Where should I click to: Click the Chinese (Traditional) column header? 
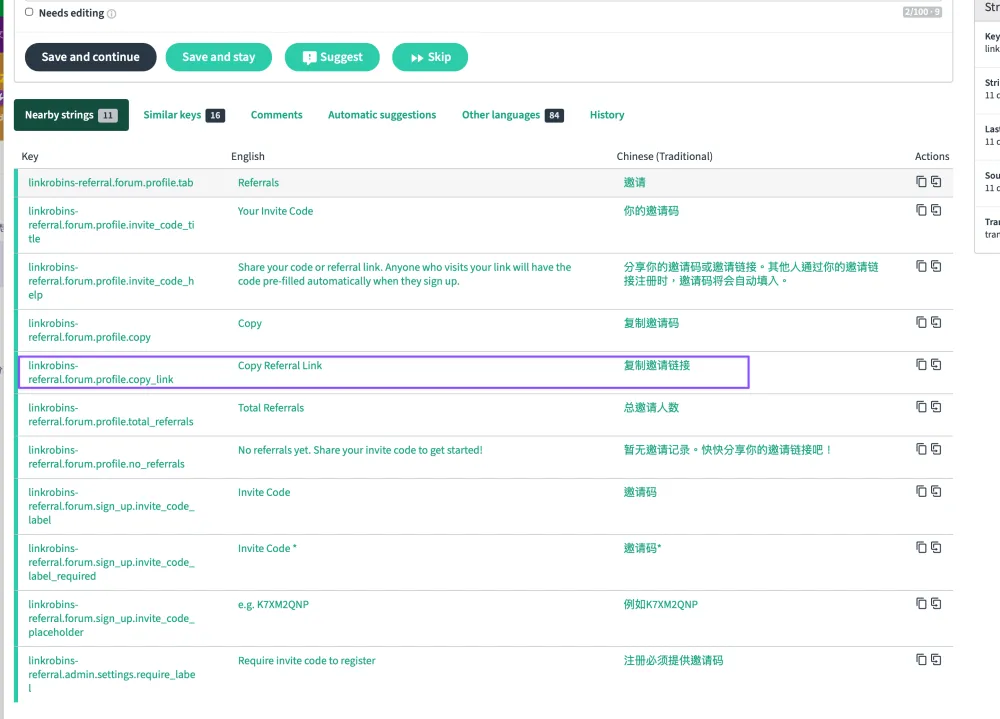pos(665,156)
